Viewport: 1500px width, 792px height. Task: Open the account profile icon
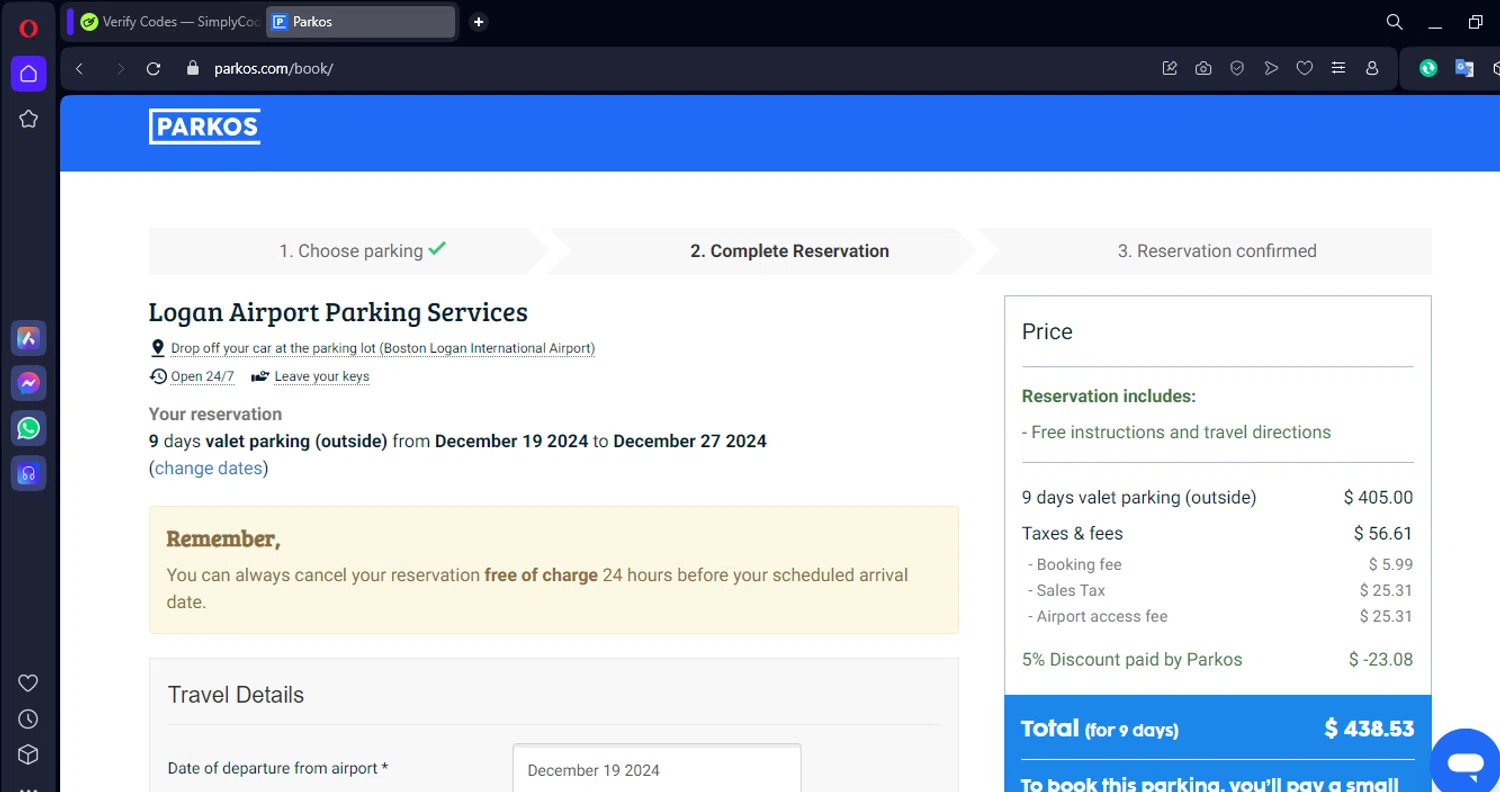point(1372,68)
